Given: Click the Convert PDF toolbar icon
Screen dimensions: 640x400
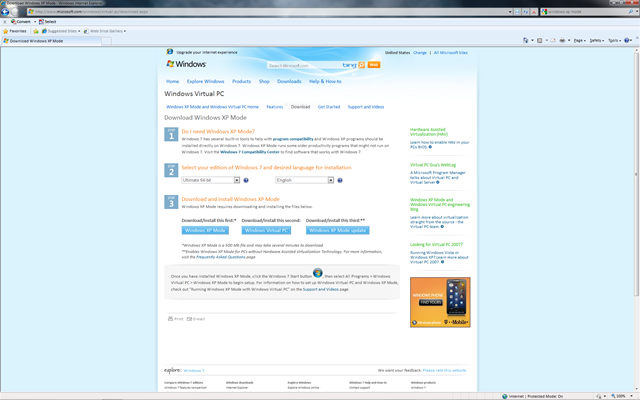Looking at the screenshot, I should (x=20, y=22).
